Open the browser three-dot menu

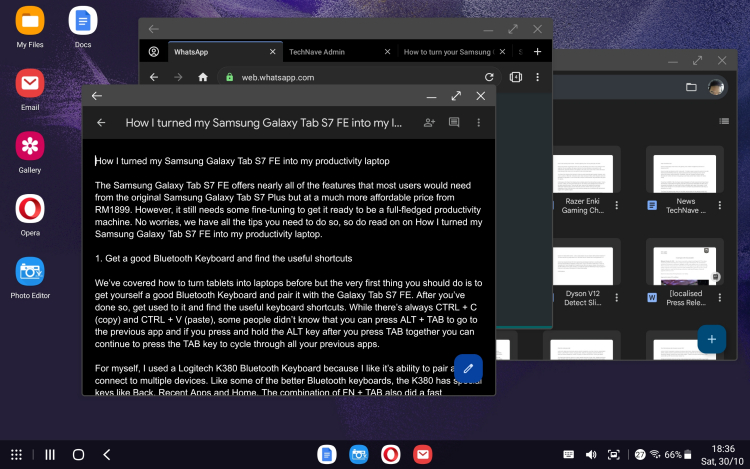tap(538, 77)
